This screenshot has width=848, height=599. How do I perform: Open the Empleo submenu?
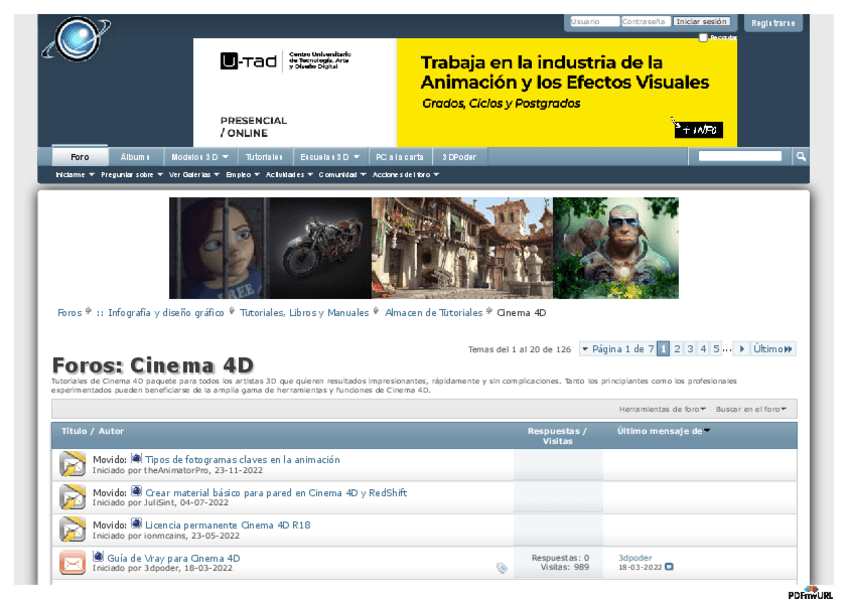[x=243, y=175]
